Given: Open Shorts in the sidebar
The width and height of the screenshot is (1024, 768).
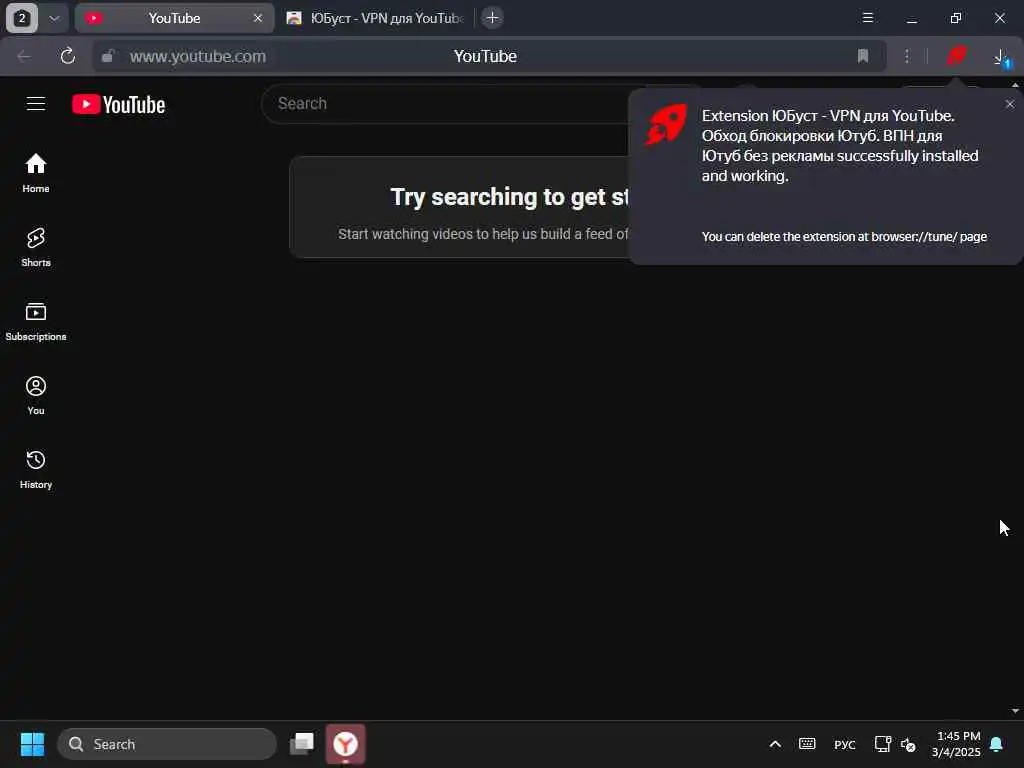Looking at the screenshot, I should pos(36,248).
